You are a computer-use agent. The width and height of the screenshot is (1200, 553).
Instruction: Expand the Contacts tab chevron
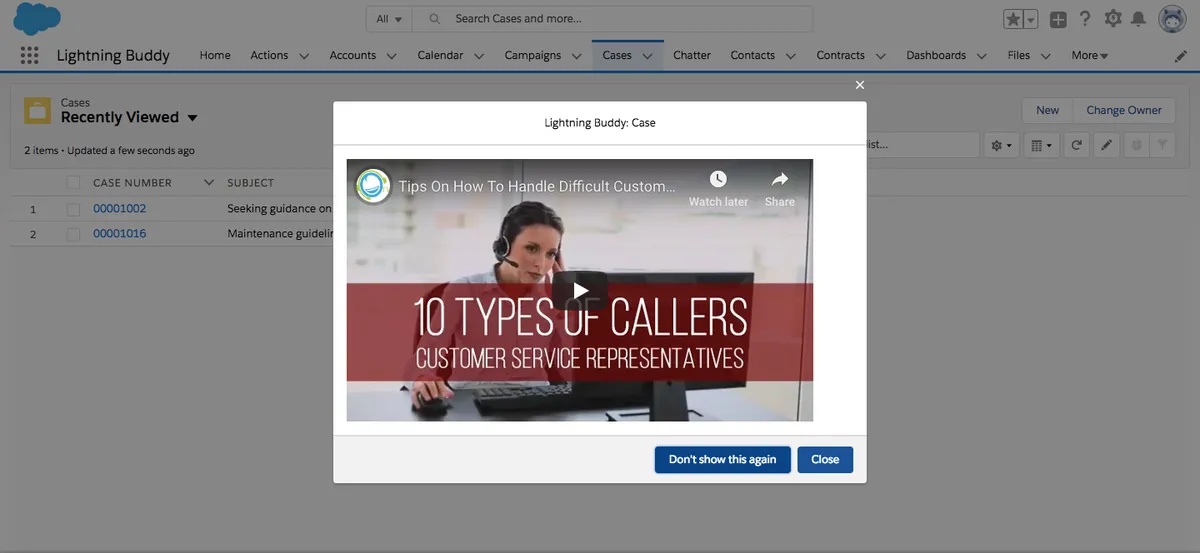click(x=790, y=56)
